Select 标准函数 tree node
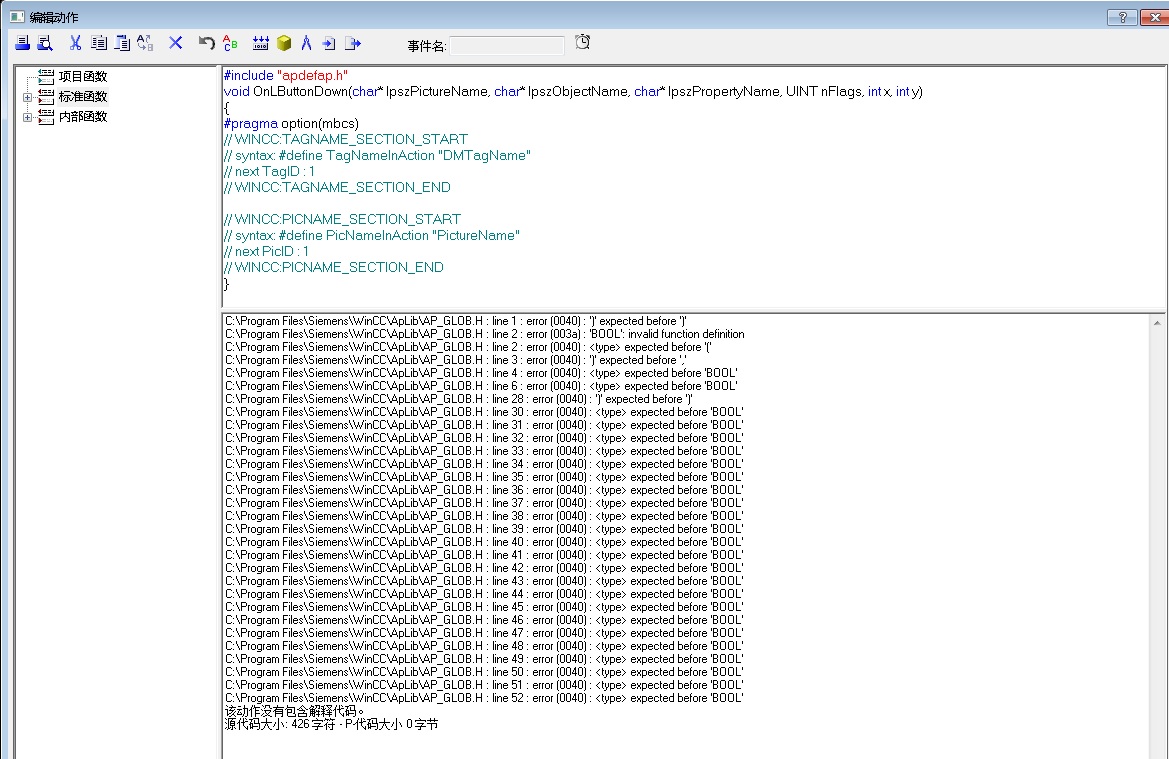 tap(83, 96)
